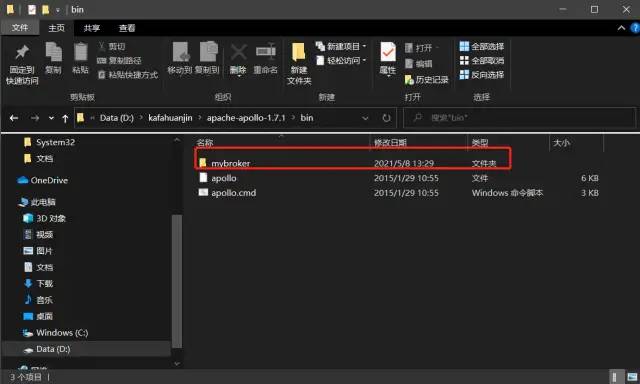
Task: Open the address bar history dropdown
Action: [365, 118]
